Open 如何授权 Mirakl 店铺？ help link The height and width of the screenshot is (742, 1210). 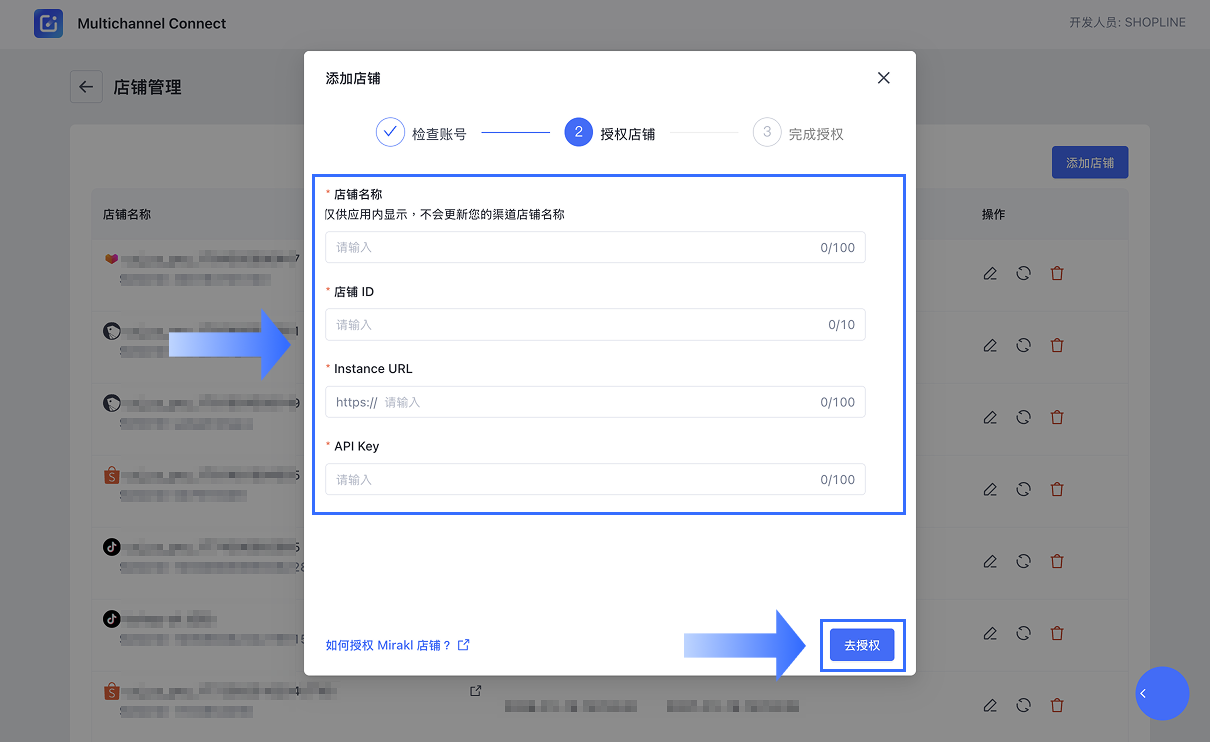point(397,645)
